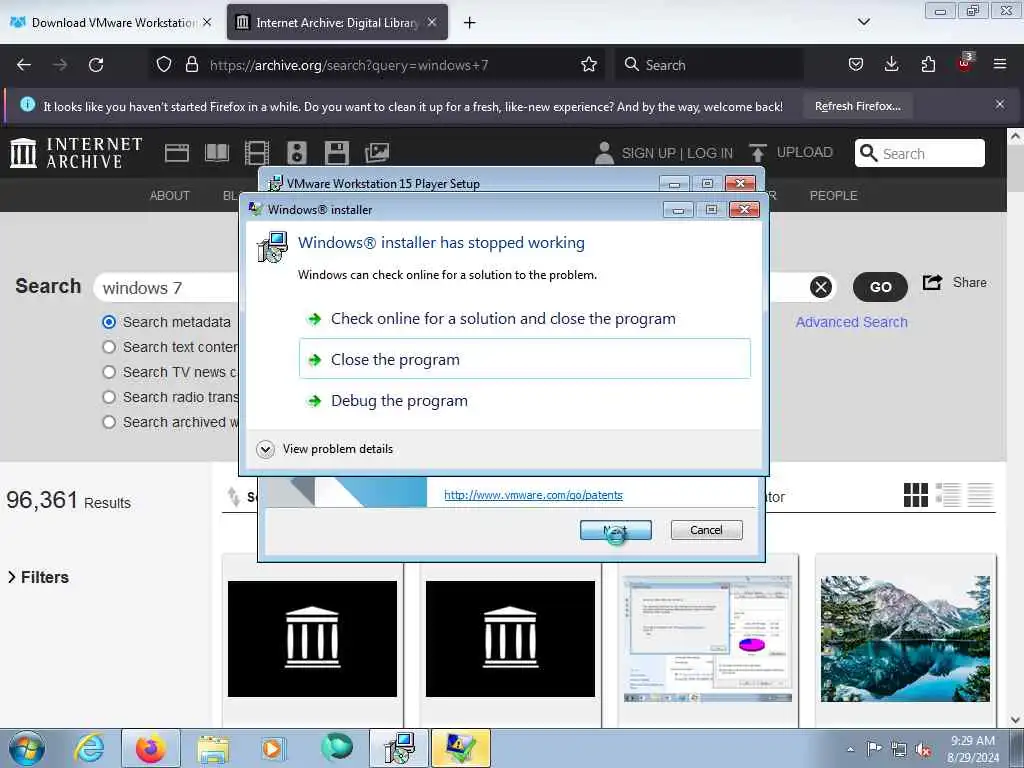Switch to Internet Archive tab

pyautogui.click(x=338, y=23)
